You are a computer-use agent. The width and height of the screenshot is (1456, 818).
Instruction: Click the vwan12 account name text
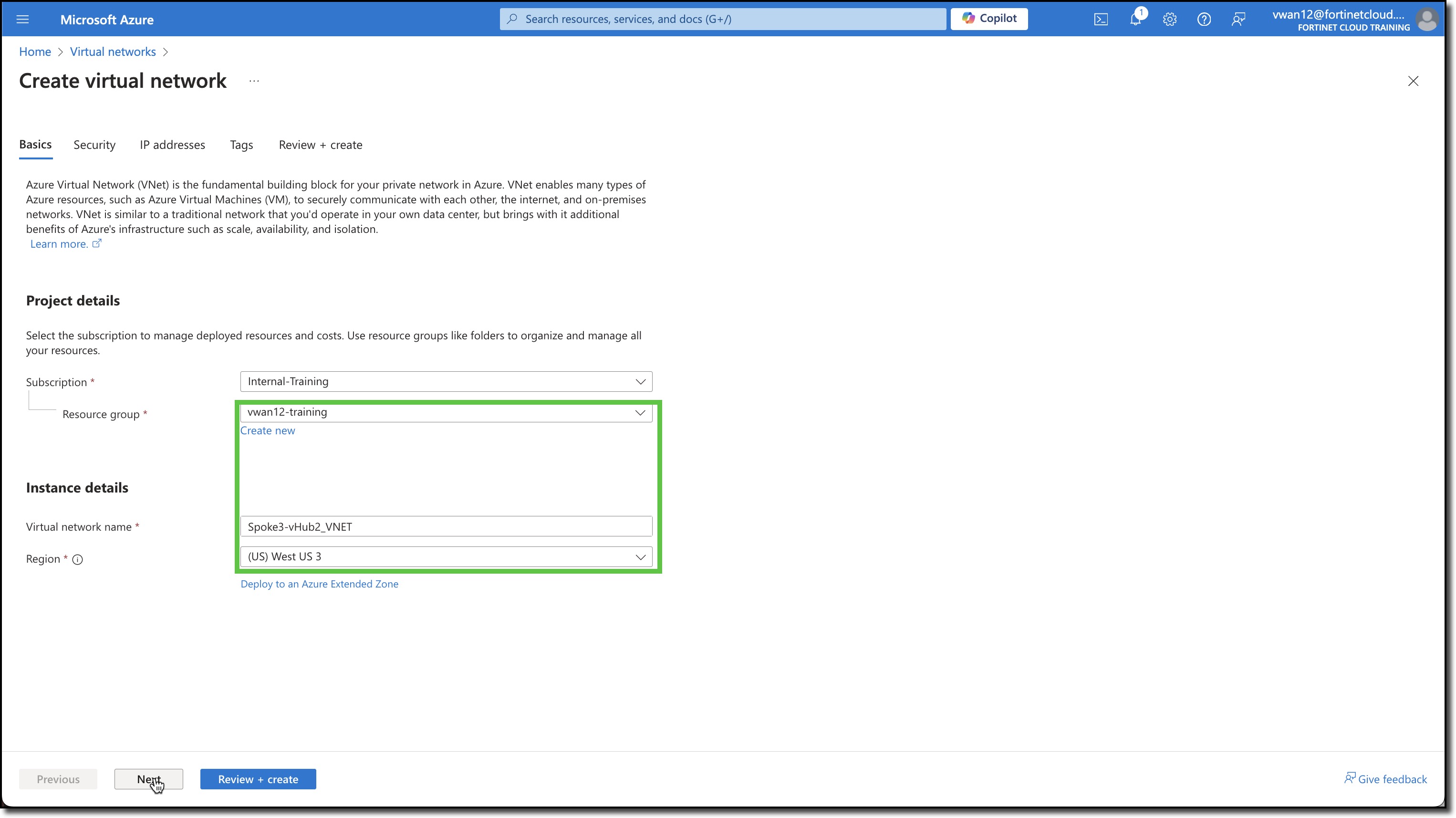(x=1338, y=15)
